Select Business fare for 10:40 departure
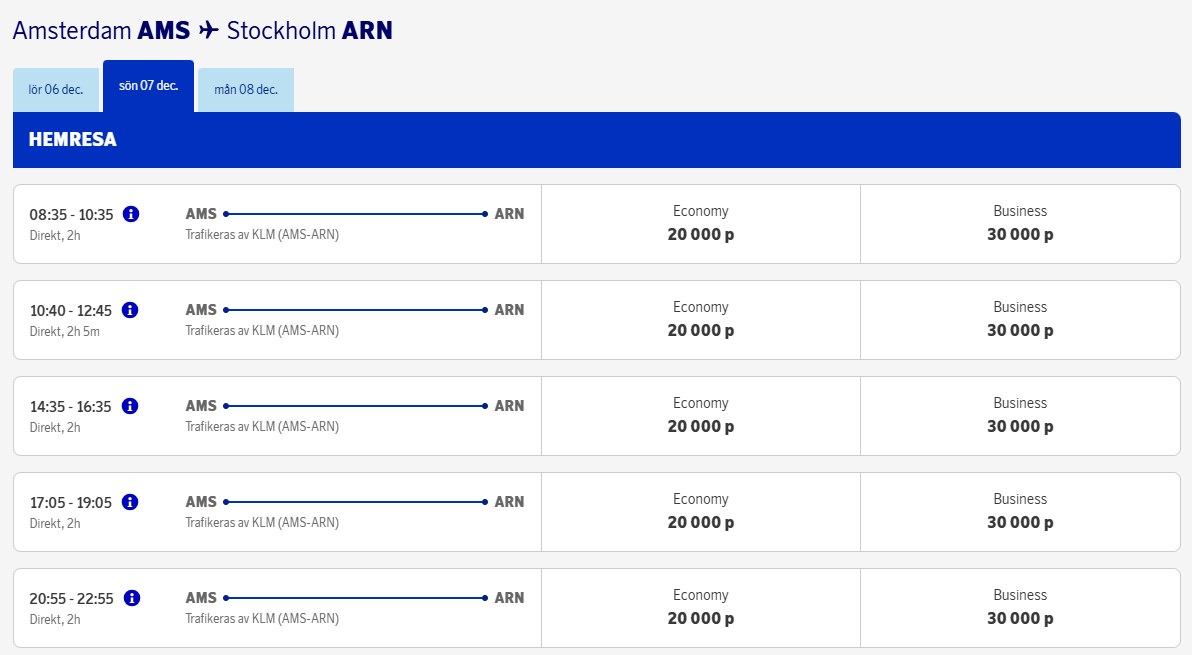 [x=1020, y=320]
